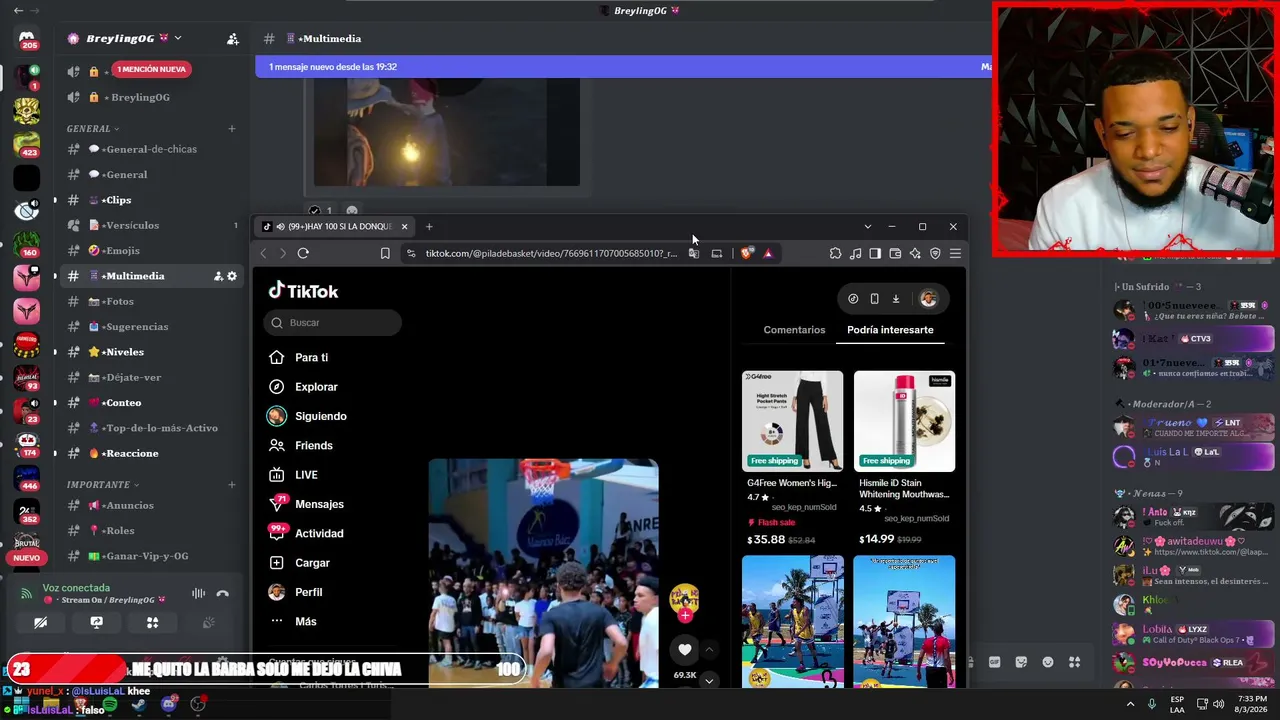This screenshot has height=720, width=1280.
Task: Click the TikTok phone app icon
Action: click(874, 298)
